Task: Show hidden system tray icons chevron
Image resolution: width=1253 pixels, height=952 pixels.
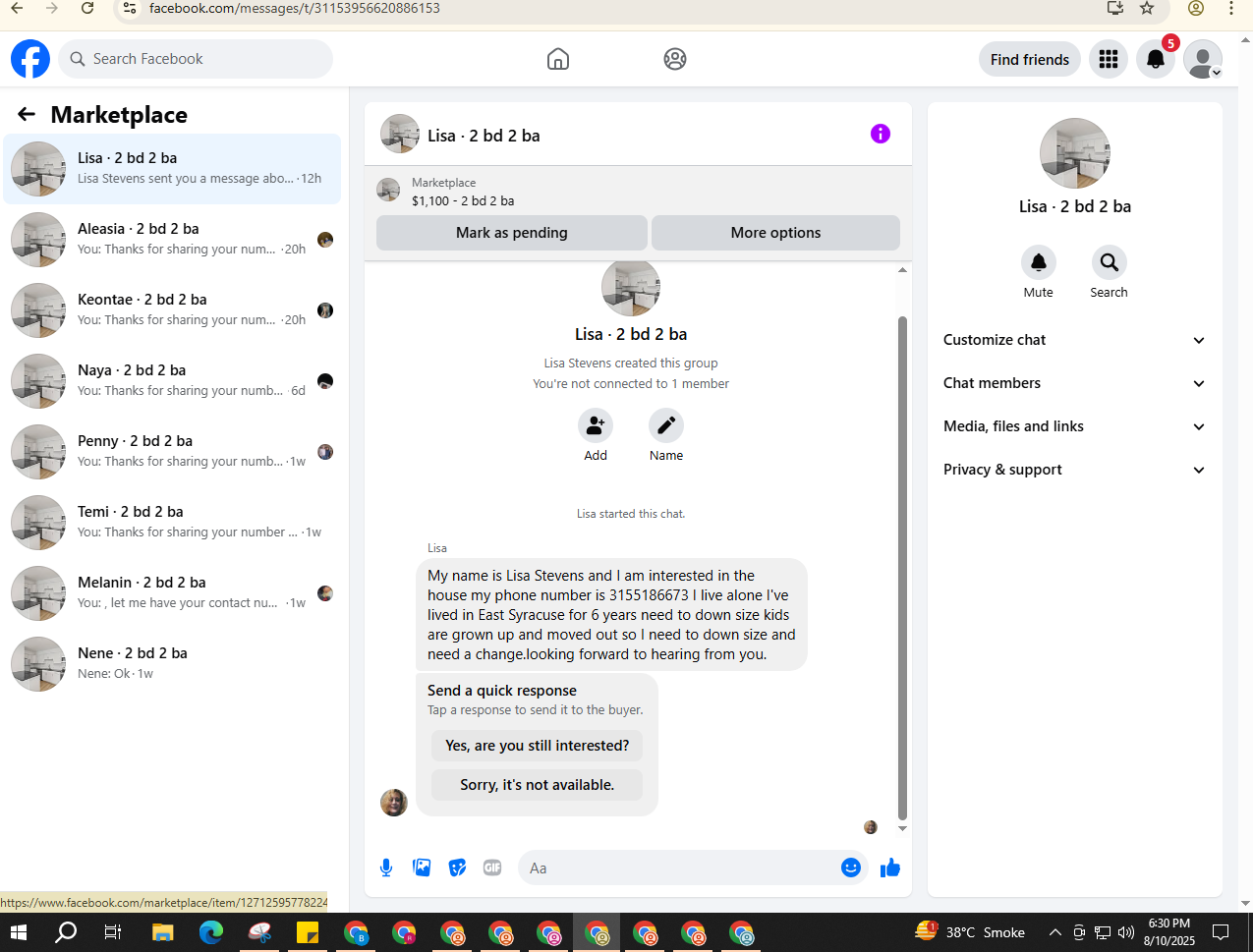Action: point(1054,932)
